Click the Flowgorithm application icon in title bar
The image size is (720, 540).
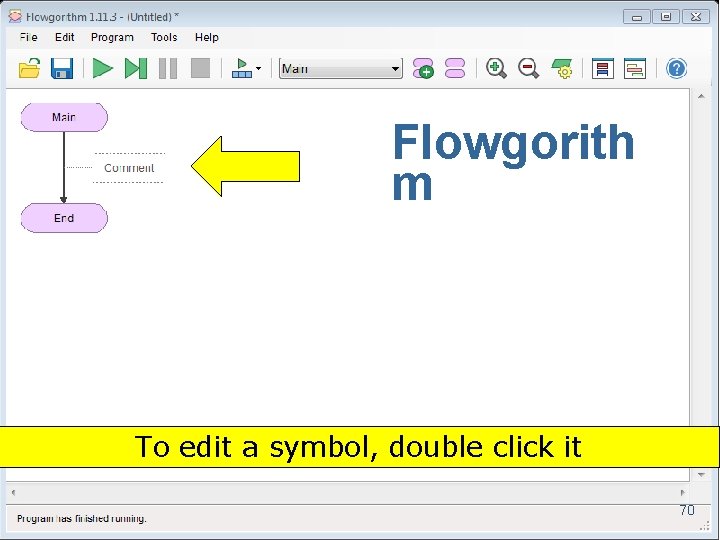[x=15, y=17]
